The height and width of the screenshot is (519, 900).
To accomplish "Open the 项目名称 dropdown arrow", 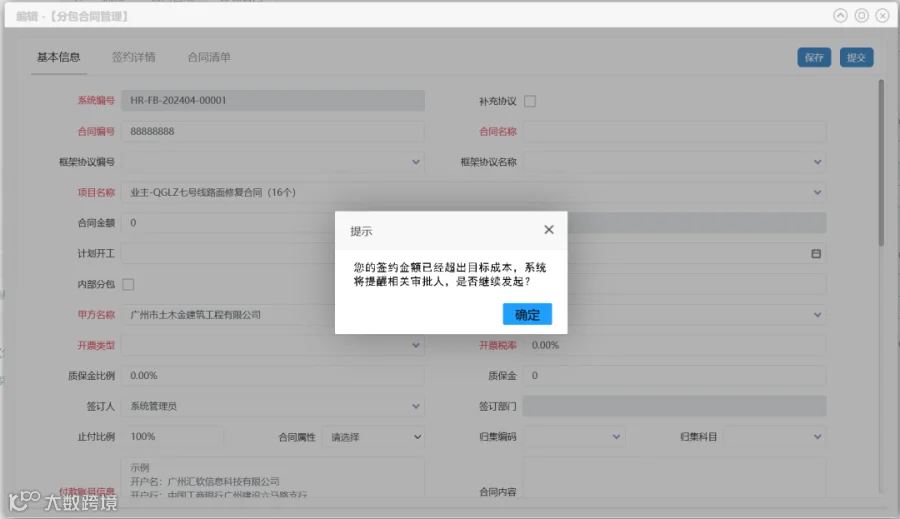I will 817,192.
